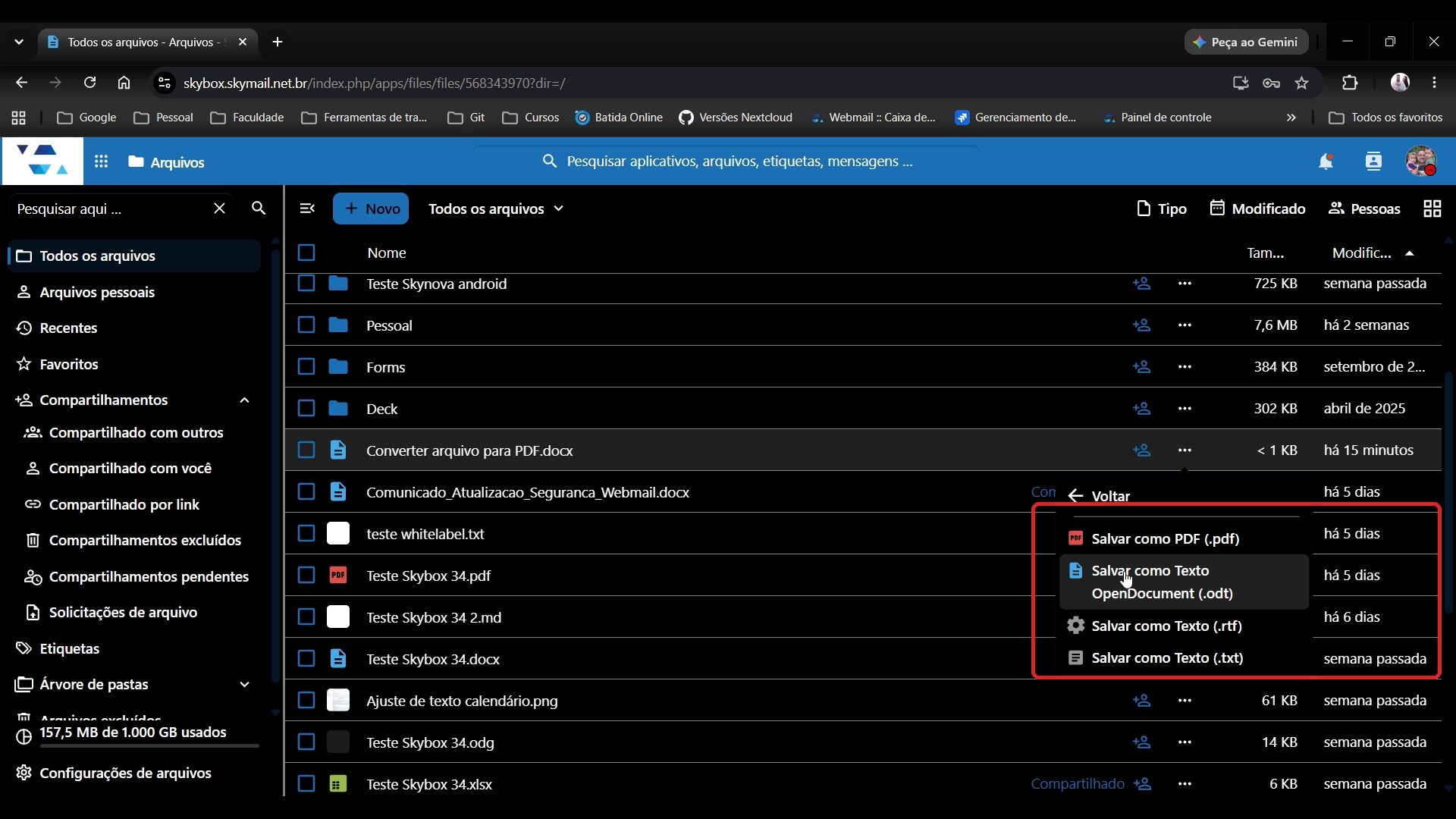1456x819 pixels.
Task: Choose Salvar como Texto (.rtf)
Action: [x=1185, y=626]
